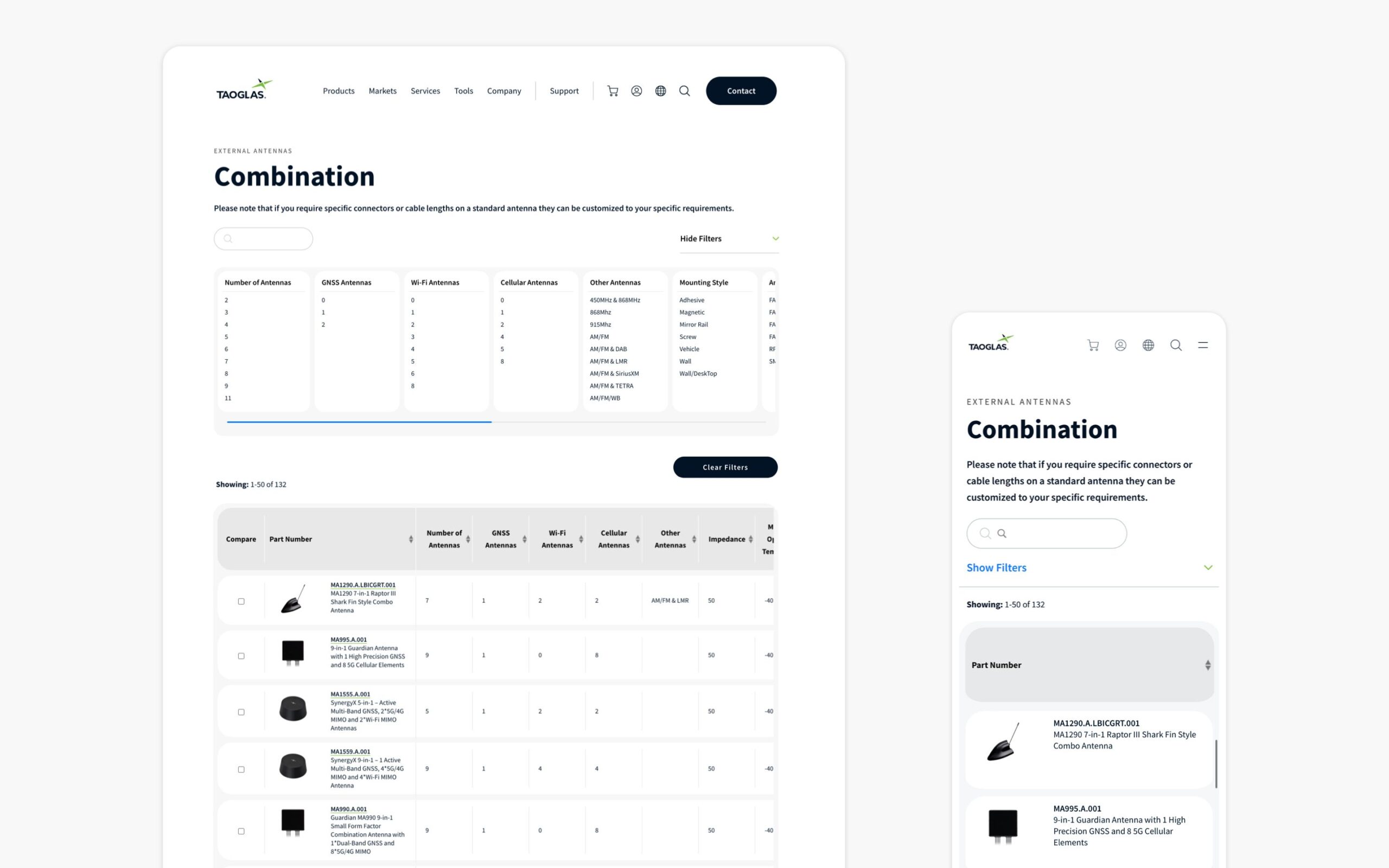1389x868 pixels.
Task: Click the Products menu item
Action: click(338, 90)
